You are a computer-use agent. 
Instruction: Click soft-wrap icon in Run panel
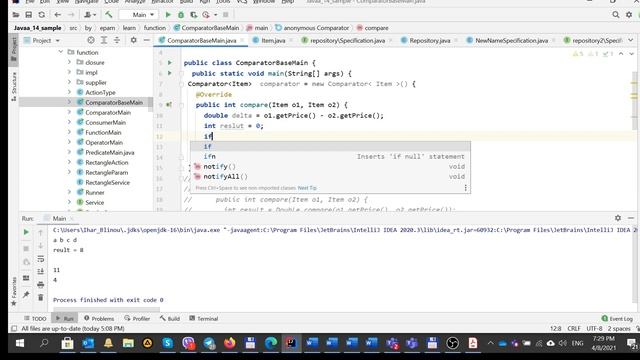40,259
